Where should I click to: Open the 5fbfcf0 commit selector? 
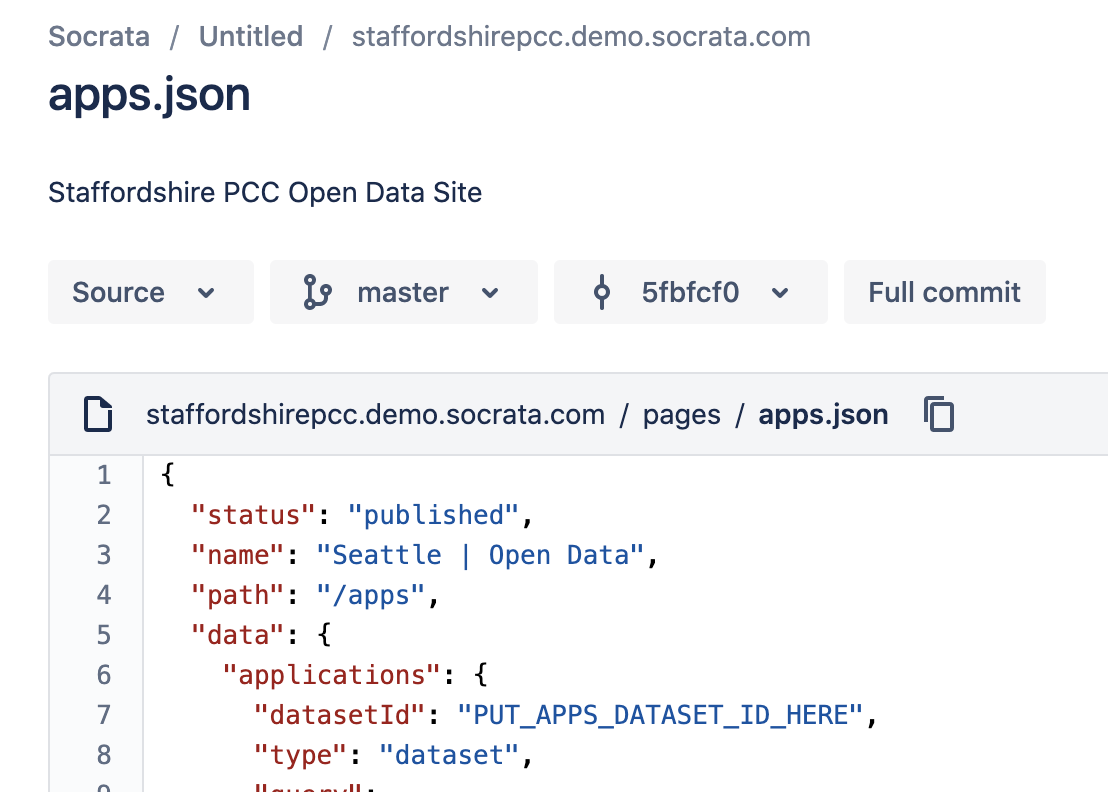point(690,292)
